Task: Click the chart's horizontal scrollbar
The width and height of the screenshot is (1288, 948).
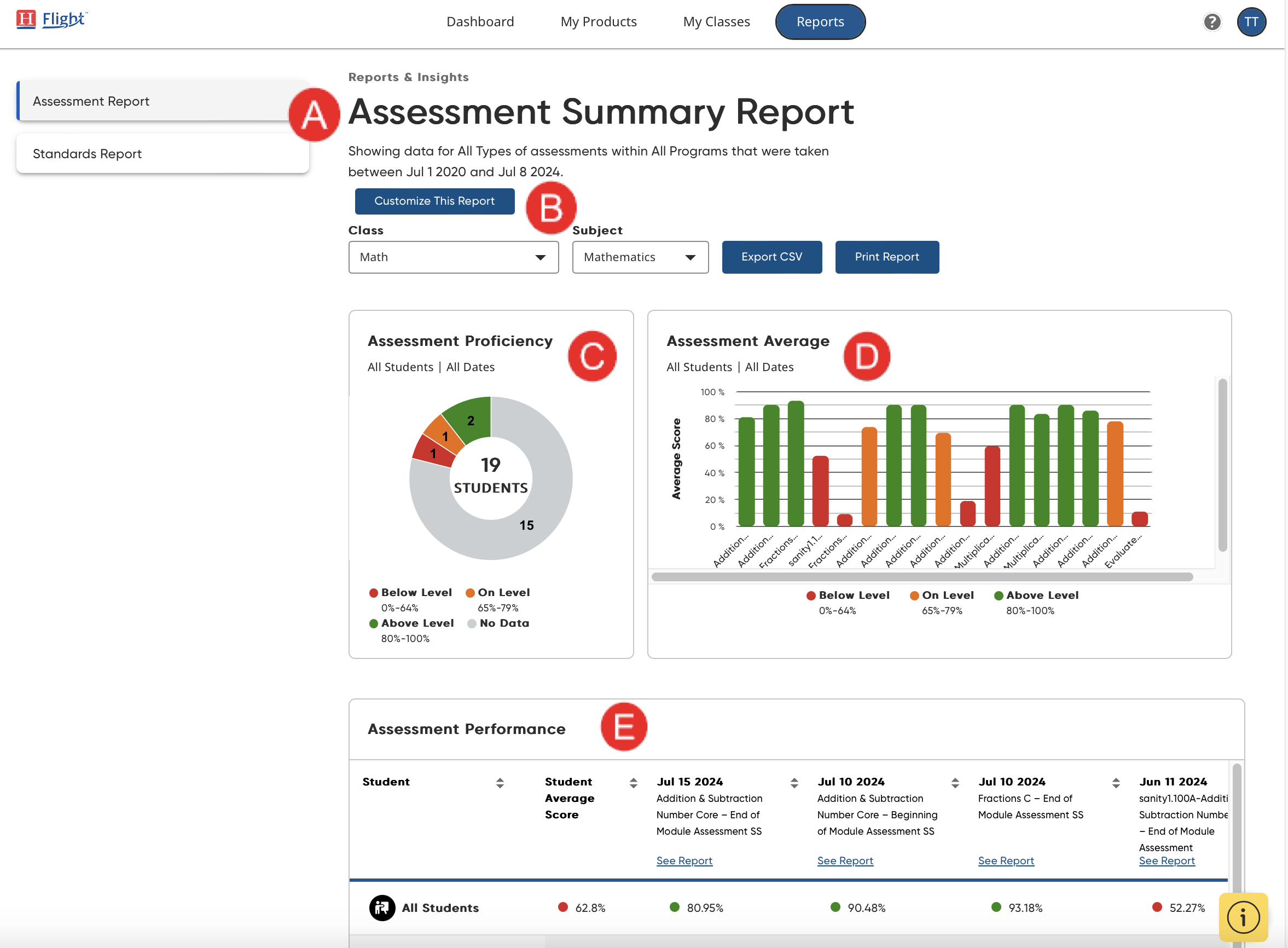Action: 921,577
